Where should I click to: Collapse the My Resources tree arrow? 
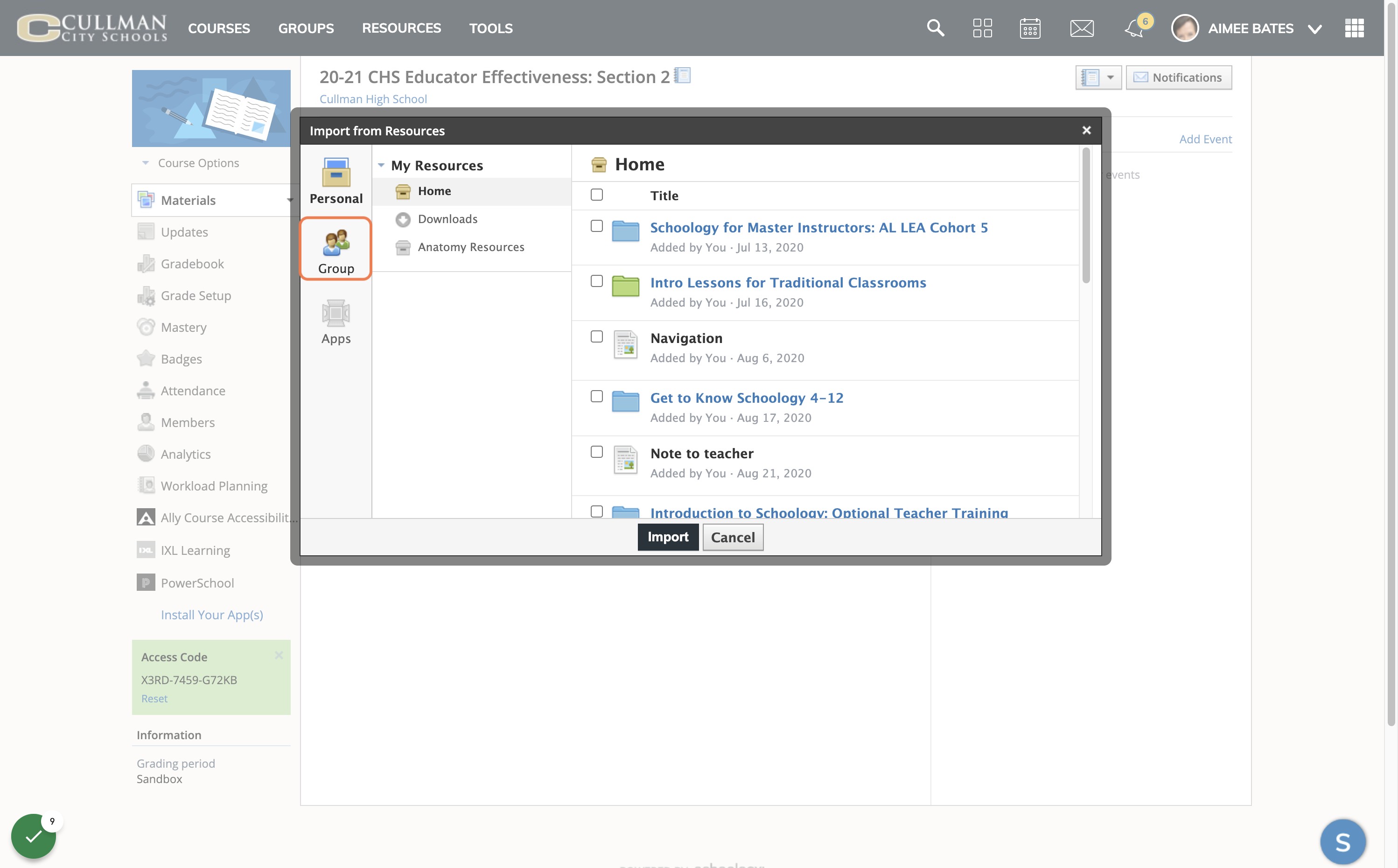coord(381,165)
